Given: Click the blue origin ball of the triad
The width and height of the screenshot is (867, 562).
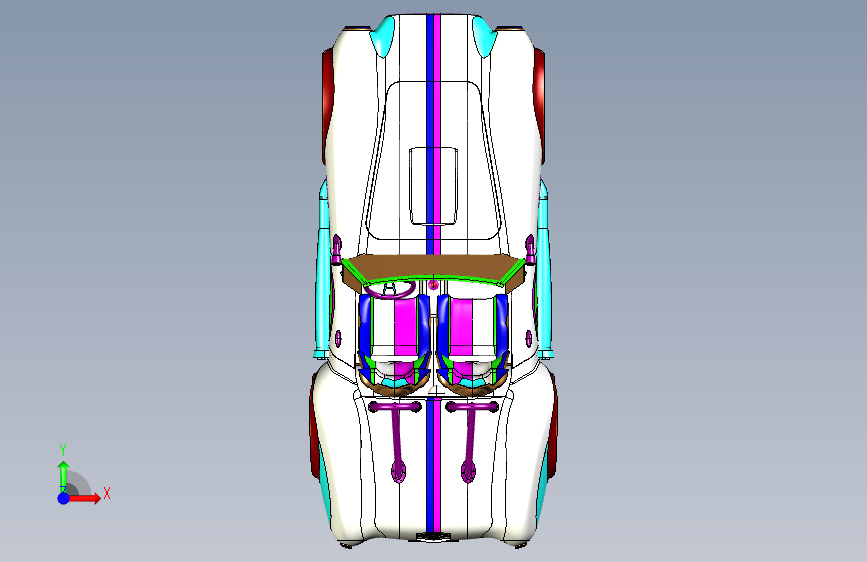Looking at the screenshot, I should [64, 498].
